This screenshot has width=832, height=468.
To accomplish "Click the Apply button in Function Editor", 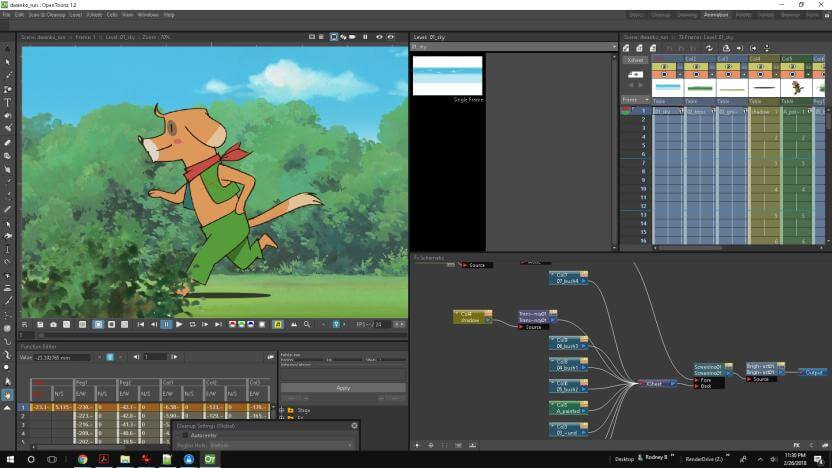I will [x=343, y=388].
